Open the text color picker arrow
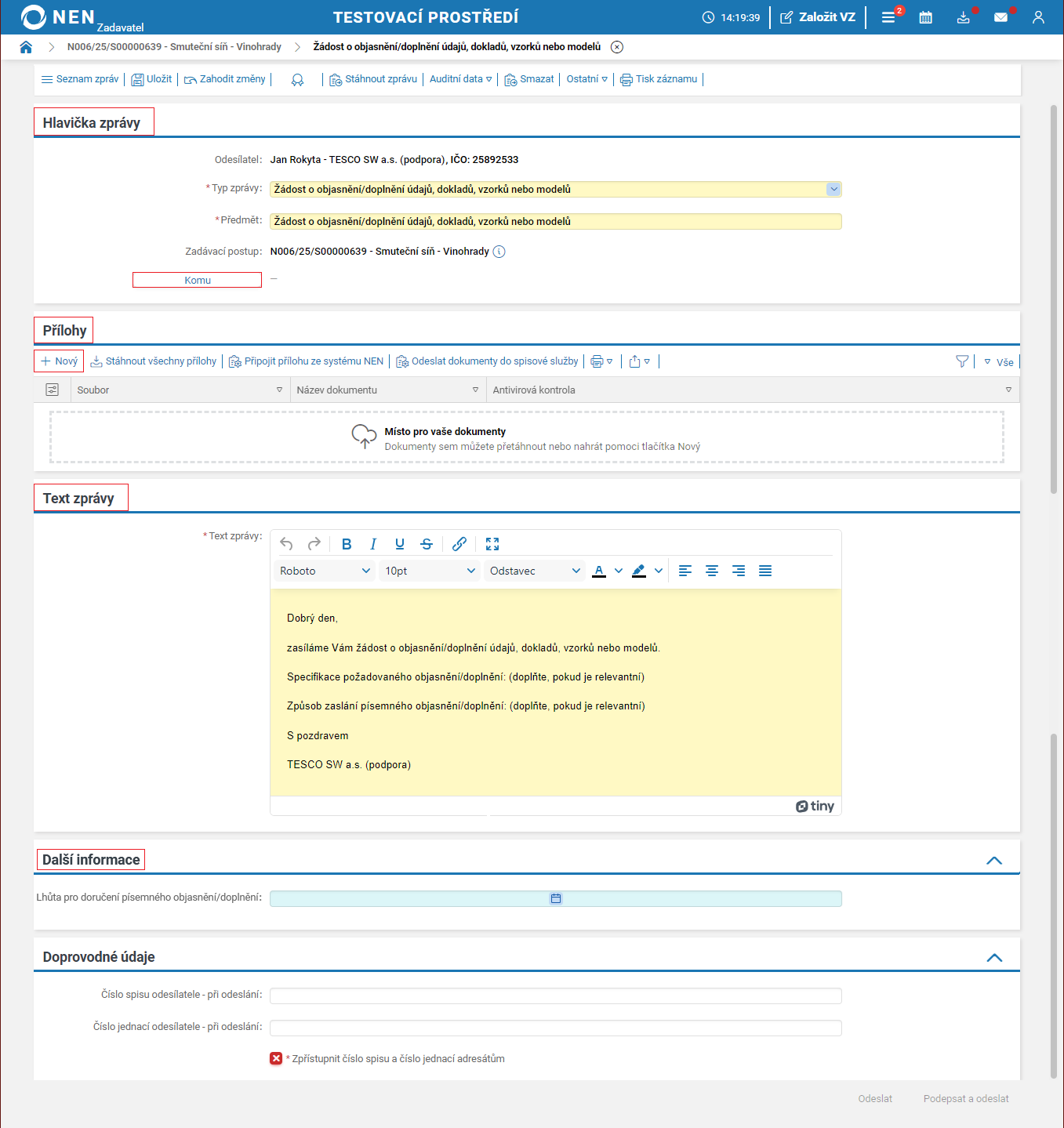The height and width of the screenshot is (1128, 1064). click(619, 571)
